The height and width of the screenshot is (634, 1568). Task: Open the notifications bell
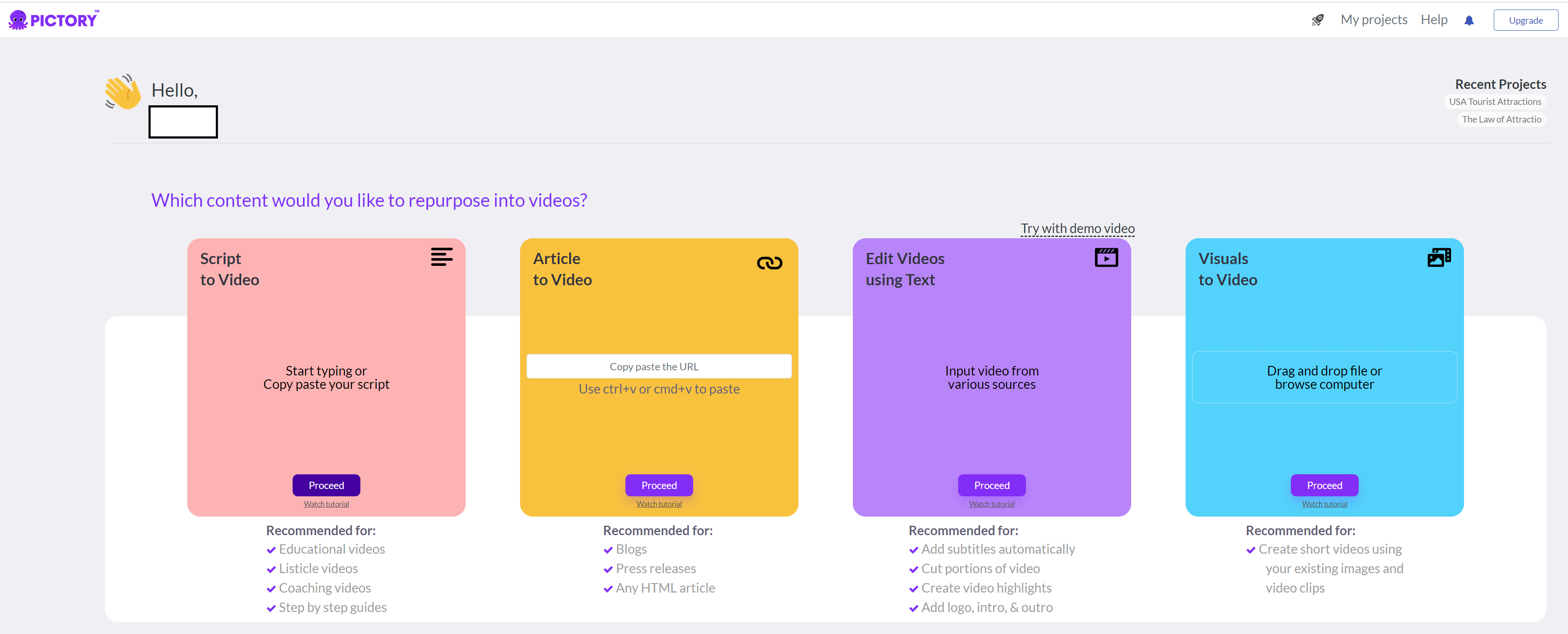[x=1469, y=21]
